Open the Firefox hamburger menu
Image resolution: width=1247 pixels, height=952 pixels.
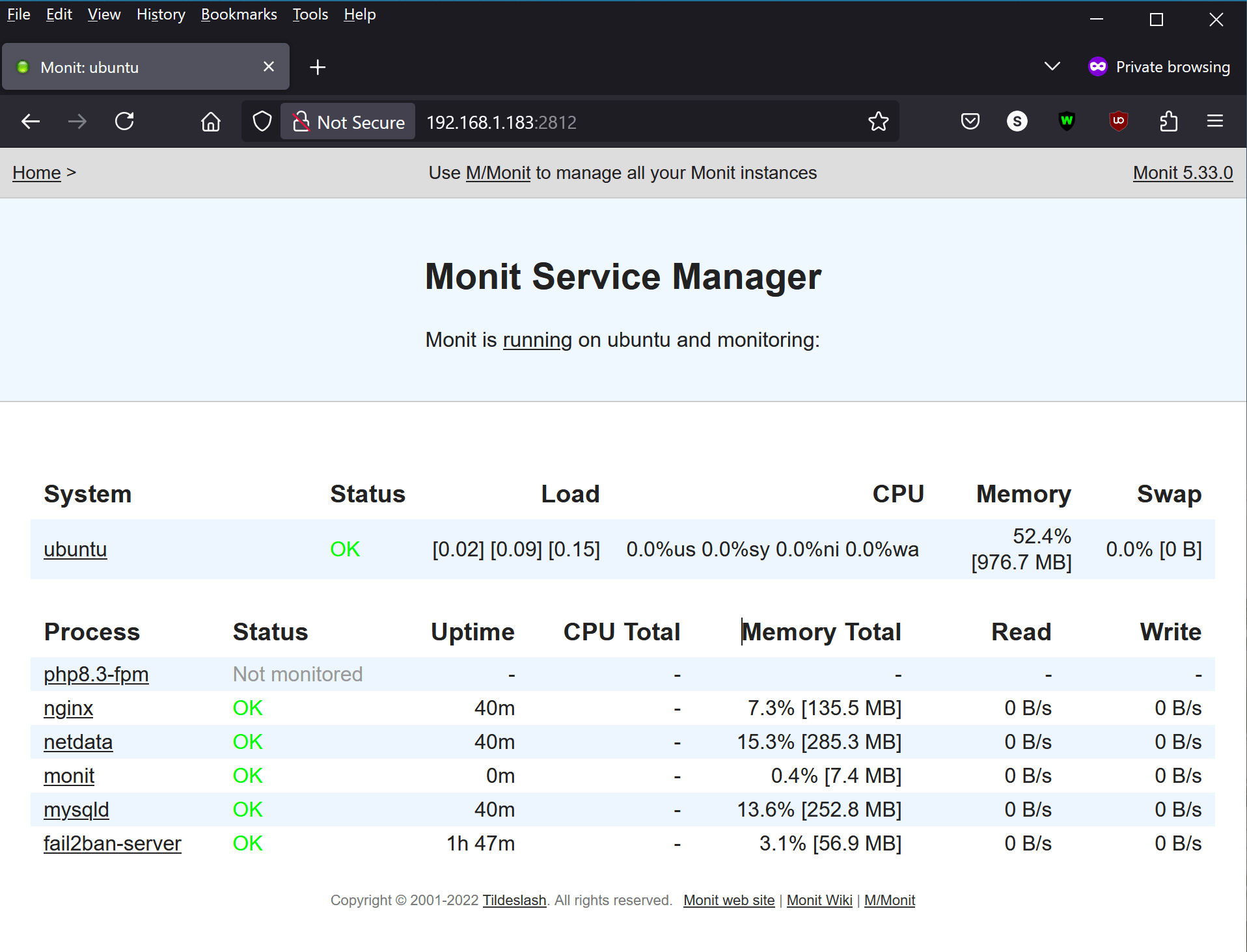tap(1215, 121)
